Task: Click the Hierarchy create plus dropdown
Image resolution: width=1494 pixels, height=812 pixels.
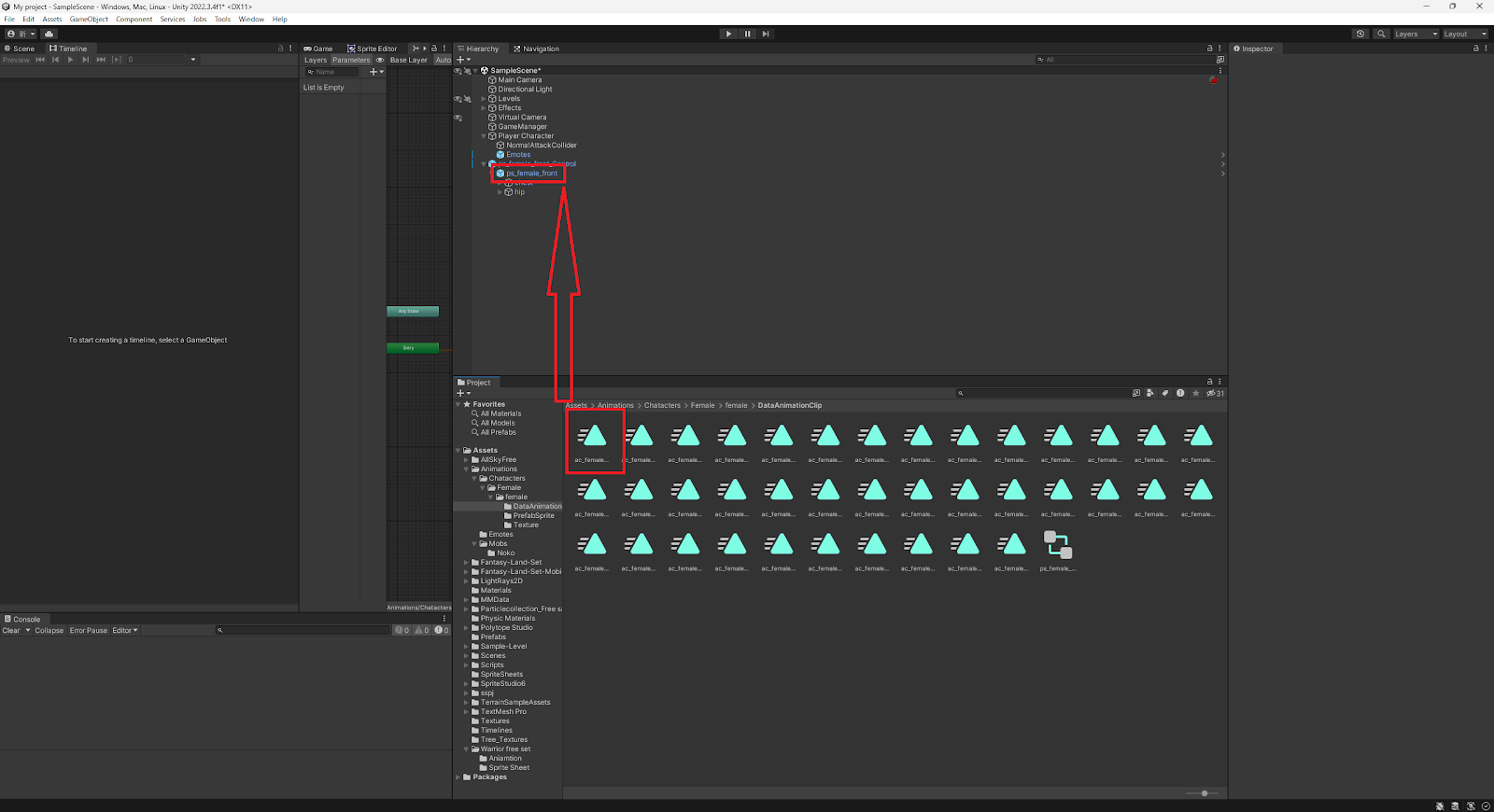Action: (x=463, y=60)
